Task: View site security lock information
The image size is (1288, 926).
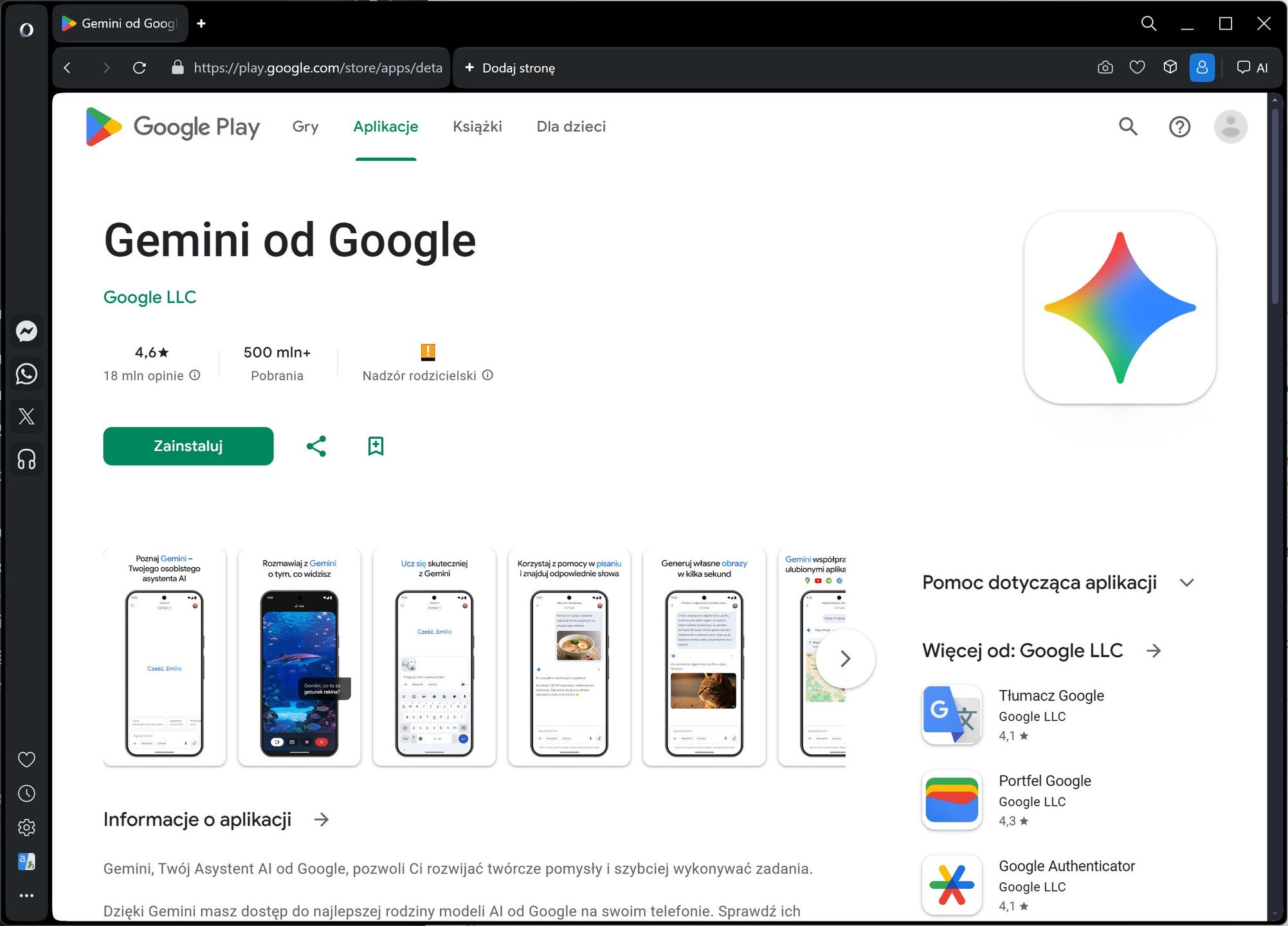Action: (178, 68)
